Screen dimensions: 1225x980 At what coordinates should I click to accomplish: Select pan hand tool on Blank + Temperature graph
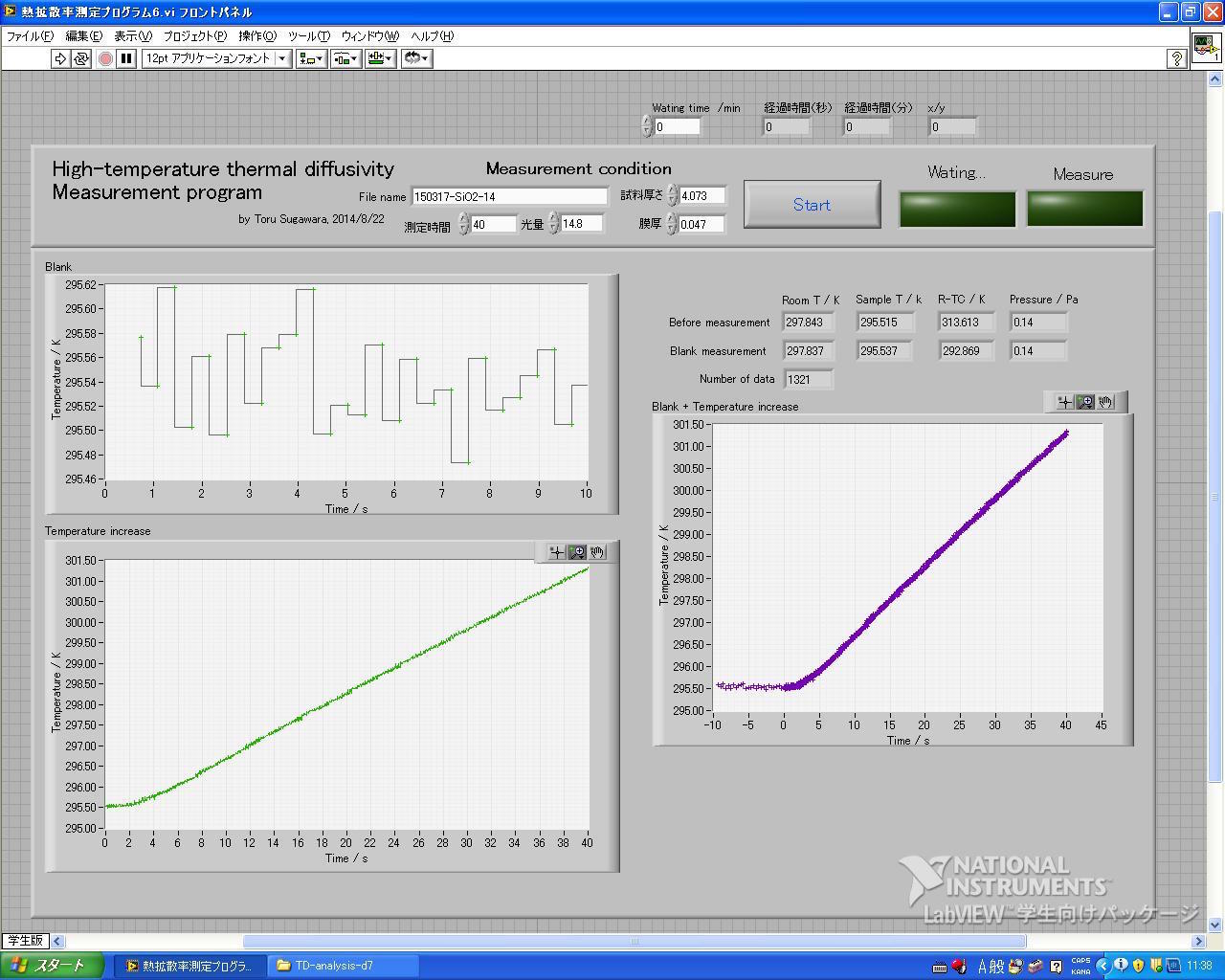coord(1105,402)
